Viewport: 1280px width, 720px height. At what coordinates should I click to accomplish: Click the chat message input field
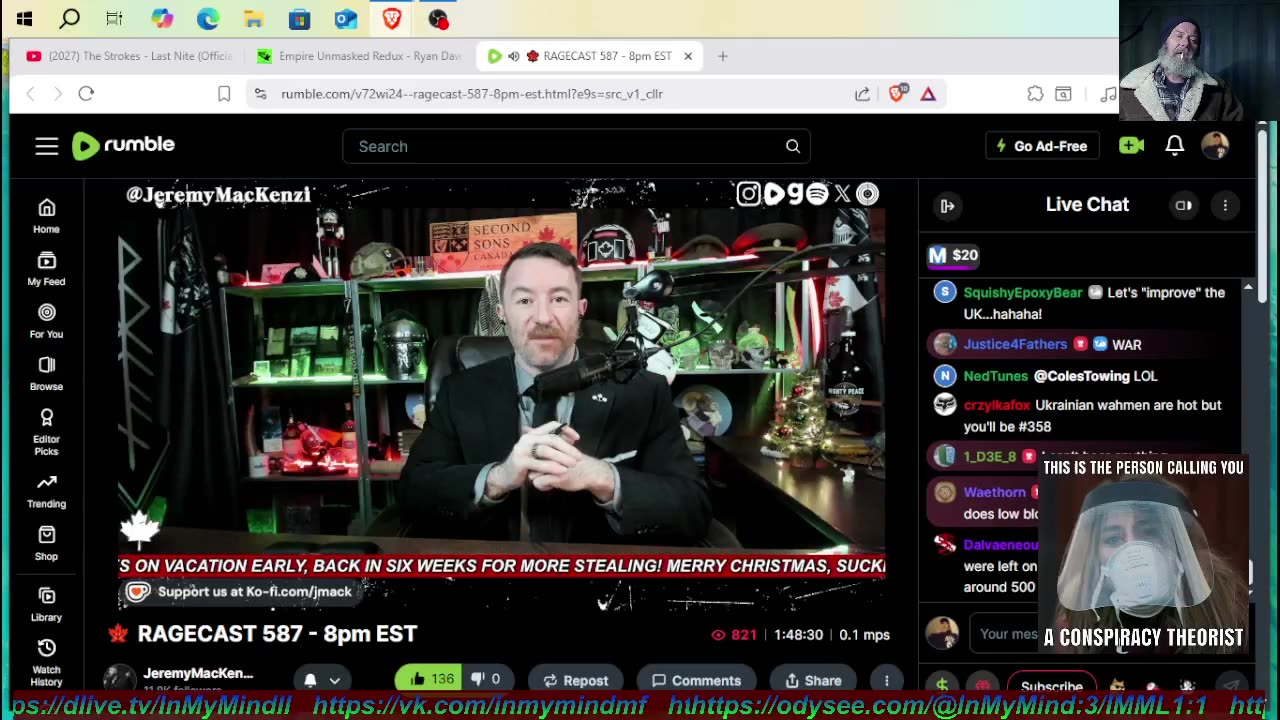pos(1005,633)
